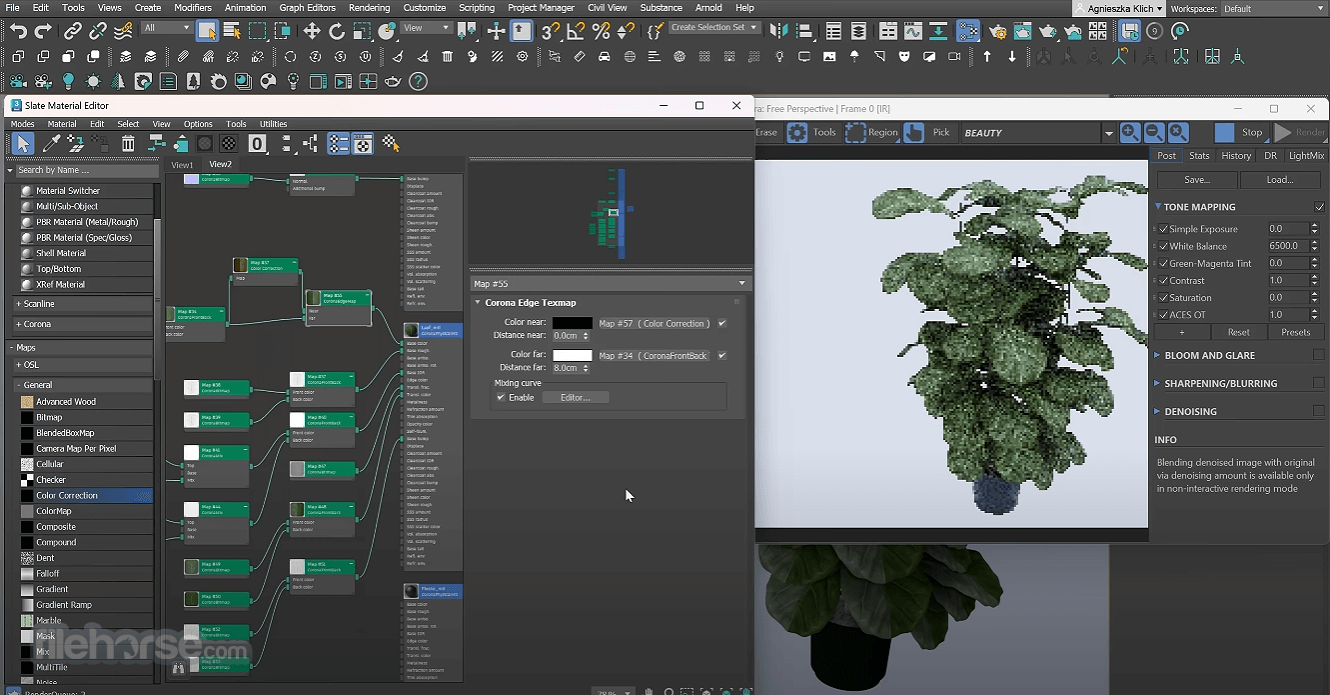Zoom in on the render frame buffer
This screenshot has height=695, width=1330.
(1130, 132)
